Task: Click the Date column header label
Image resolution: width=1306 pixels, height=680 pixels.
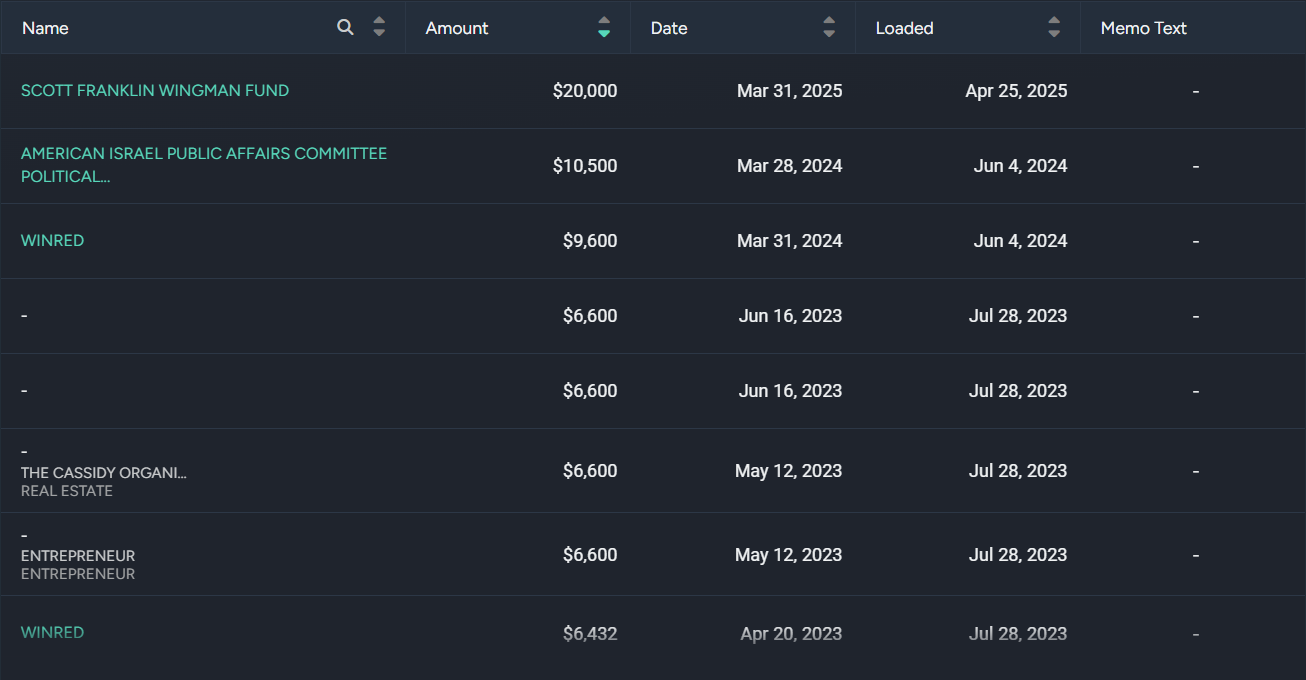Action: pos(669,28)
